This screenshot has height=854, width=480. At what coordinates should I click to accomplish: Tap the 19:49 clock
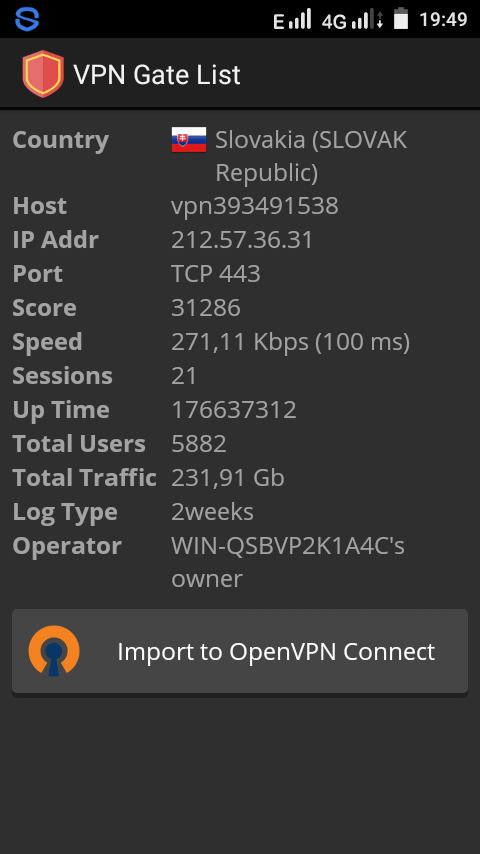443,20
